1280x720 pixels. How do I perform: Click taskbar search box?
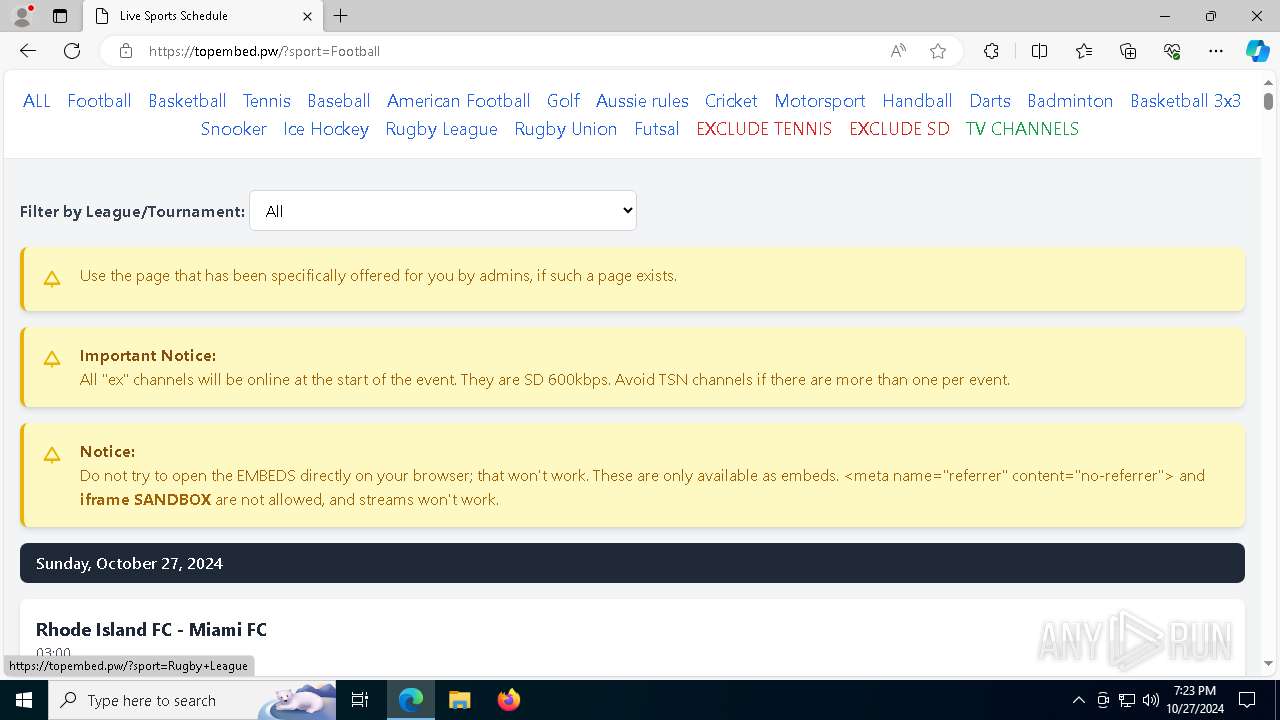(192, 700)
